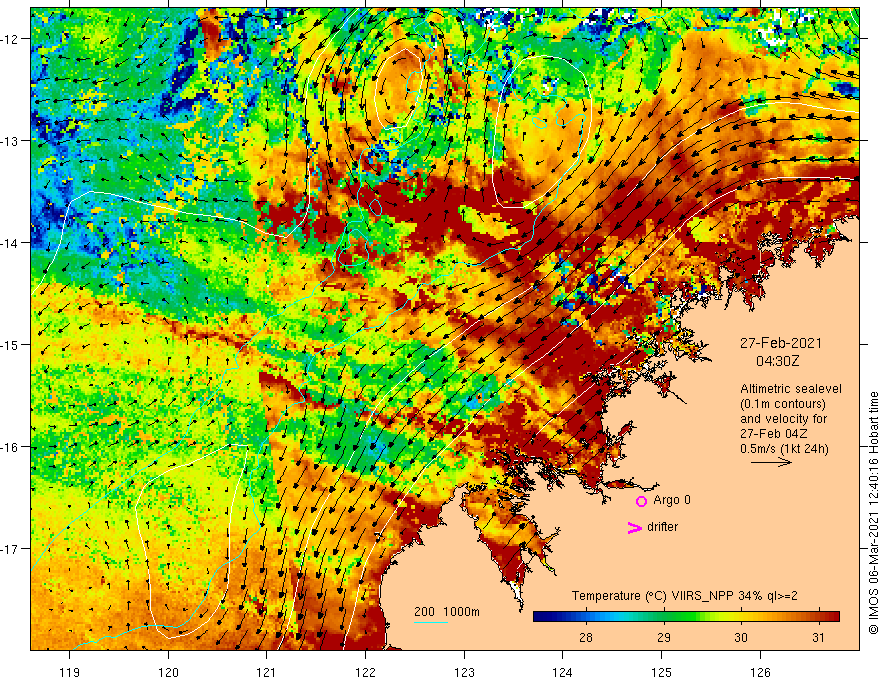
Task: Click the '27-Feb-2021' date label
Action: [x=781, y=343]
